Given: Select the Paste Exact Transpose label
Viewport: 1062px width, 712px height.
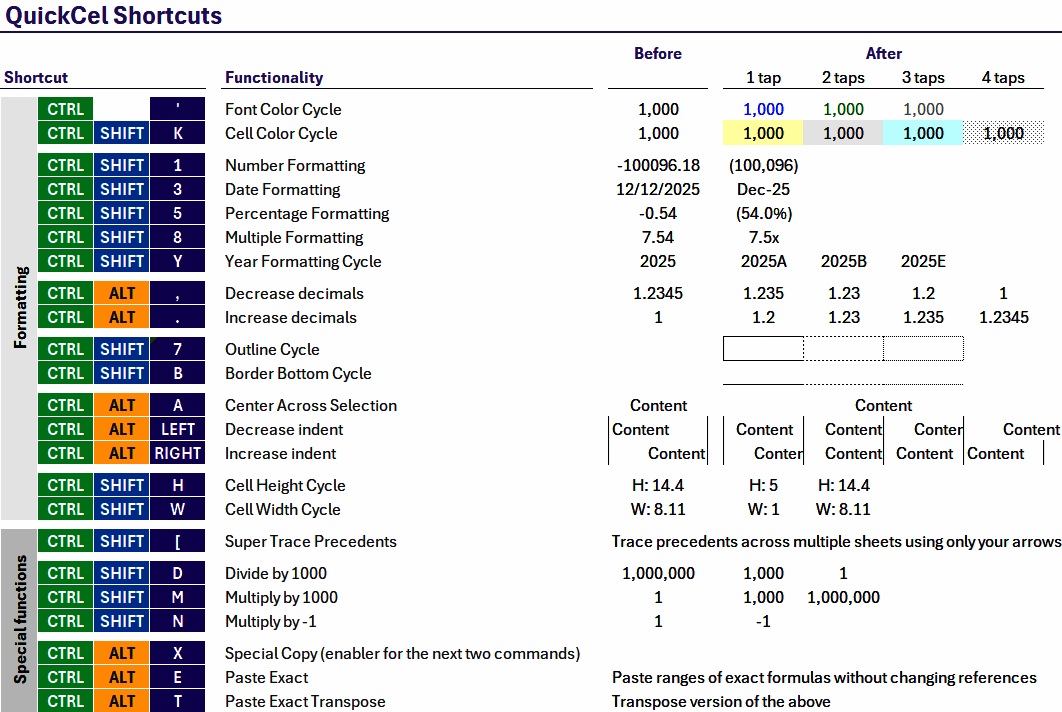Looking at the screenshot, I should pos(305,701).
